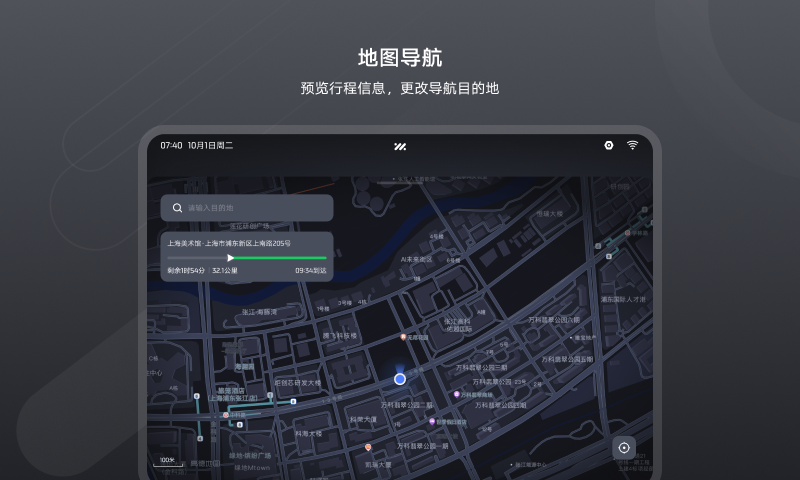Select the 张江·海丽湾 label on map

point(259,311)
